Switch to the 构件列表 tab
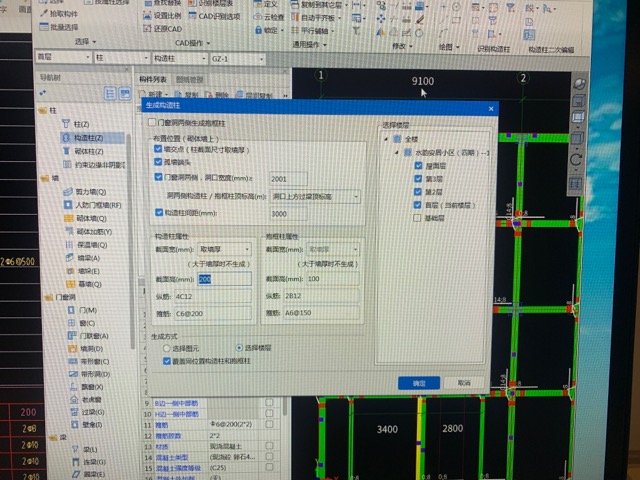Viewport: 640px width, 480px height. tap(153, 79)
